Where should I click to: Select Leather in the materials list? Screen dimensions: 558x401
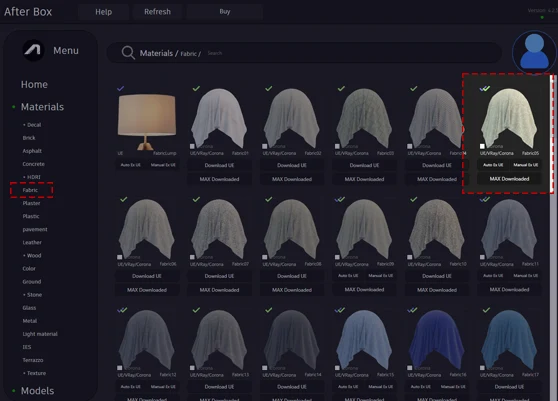tap(32, 242)
